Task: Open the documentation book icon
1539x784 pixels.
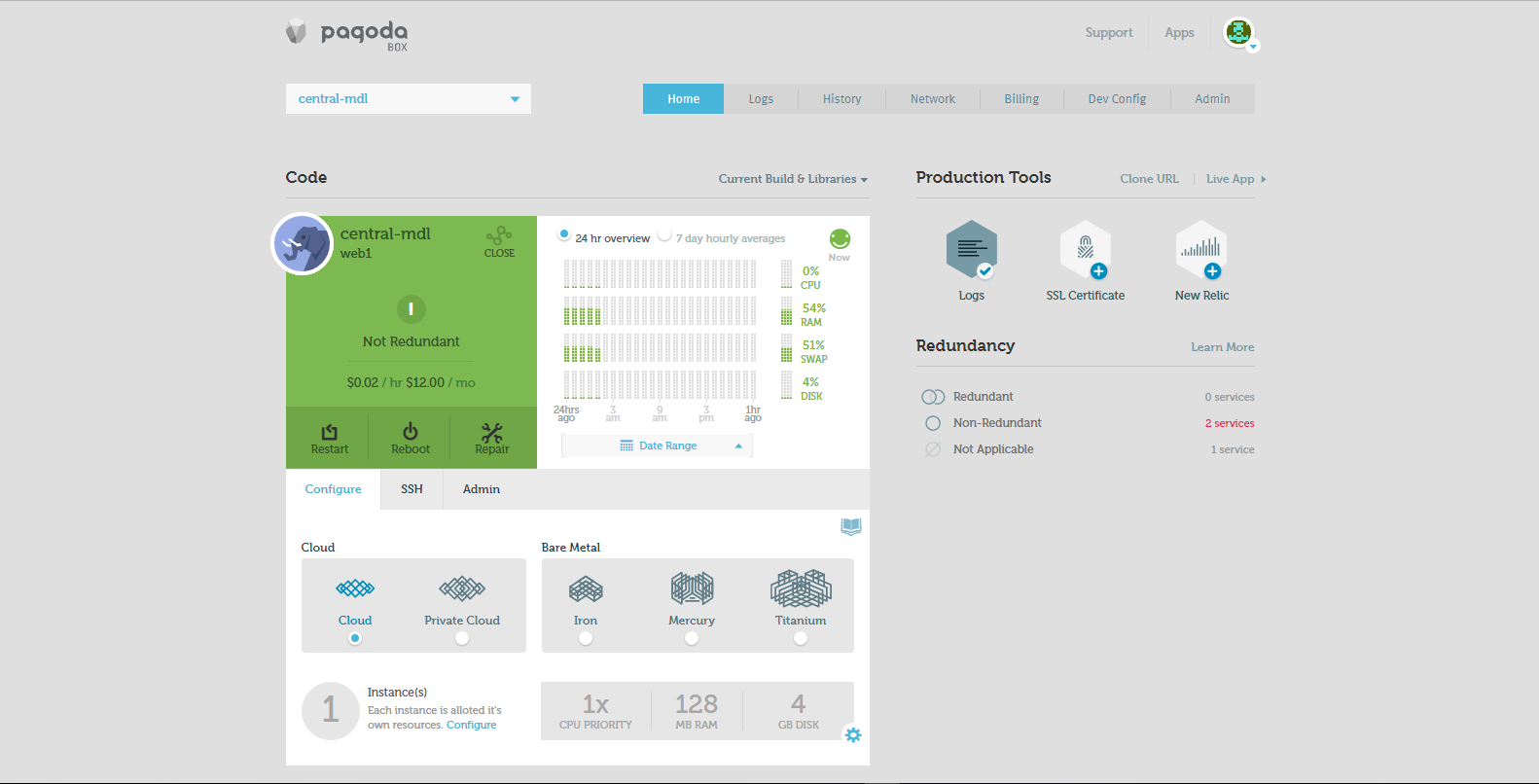Action: 851,526
